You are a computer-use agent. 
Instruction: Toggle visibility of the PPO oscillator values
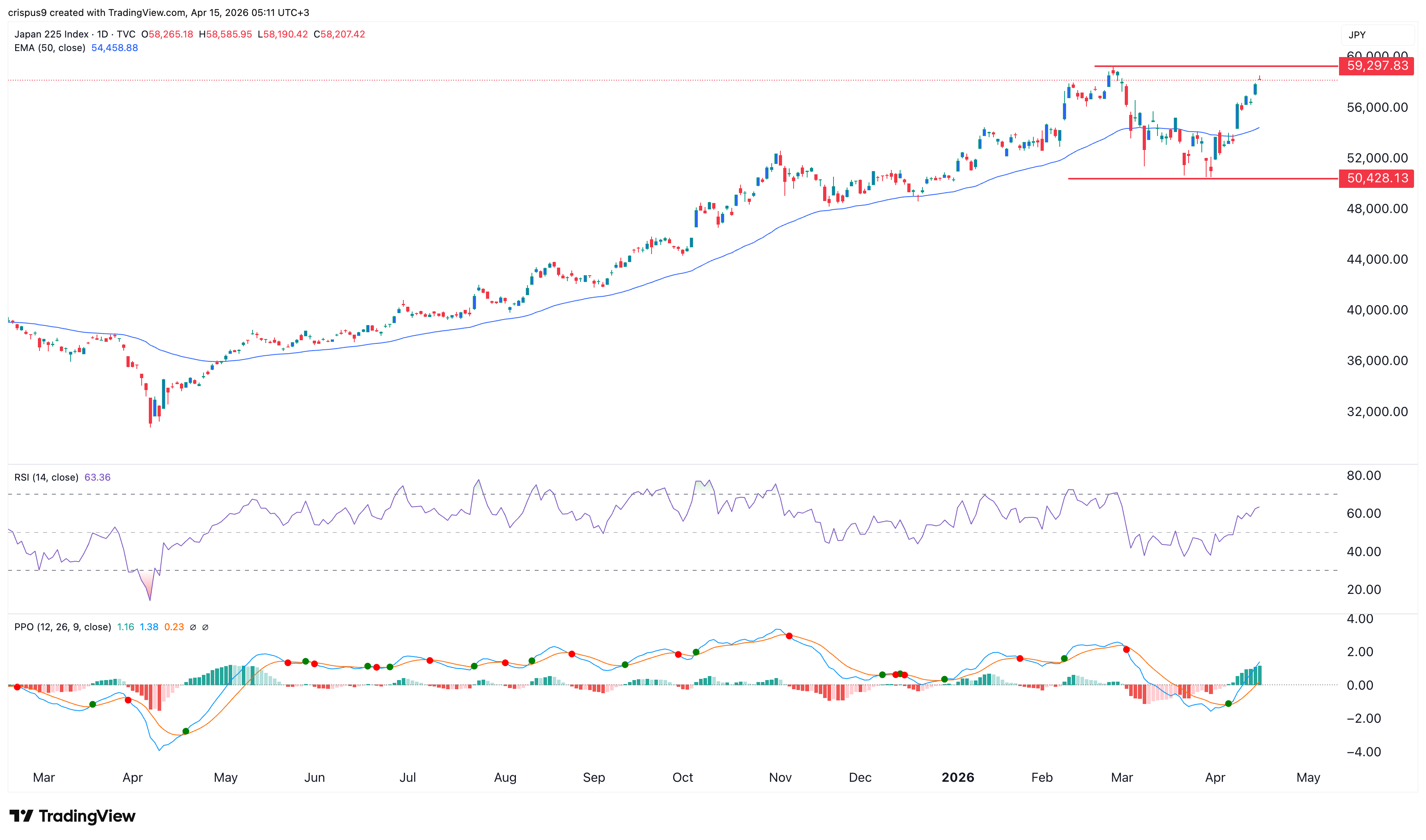point(193,627)
